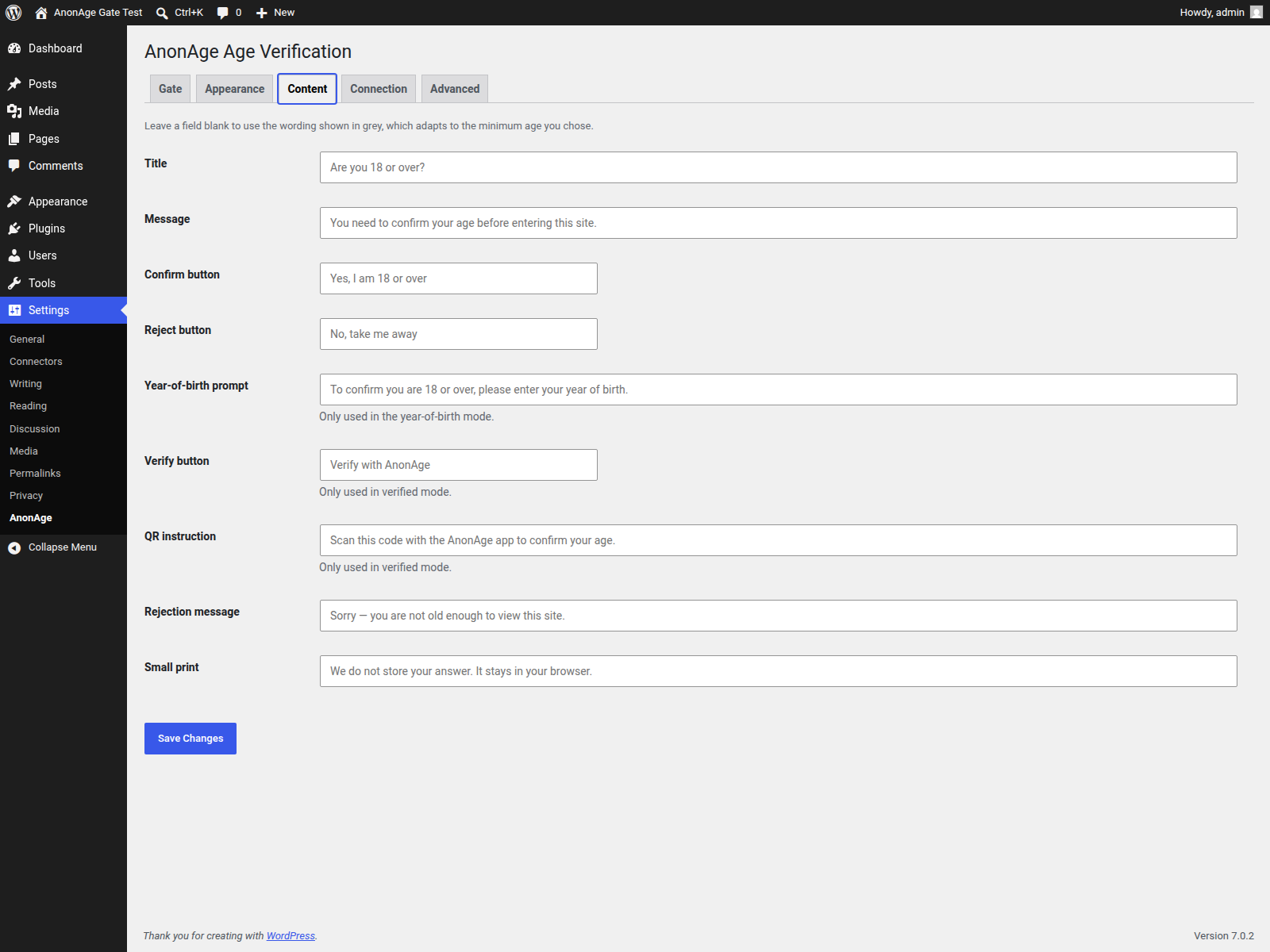Click Save Changes button
Viewport: 1270px width, 952px height.
click(190, 739)
